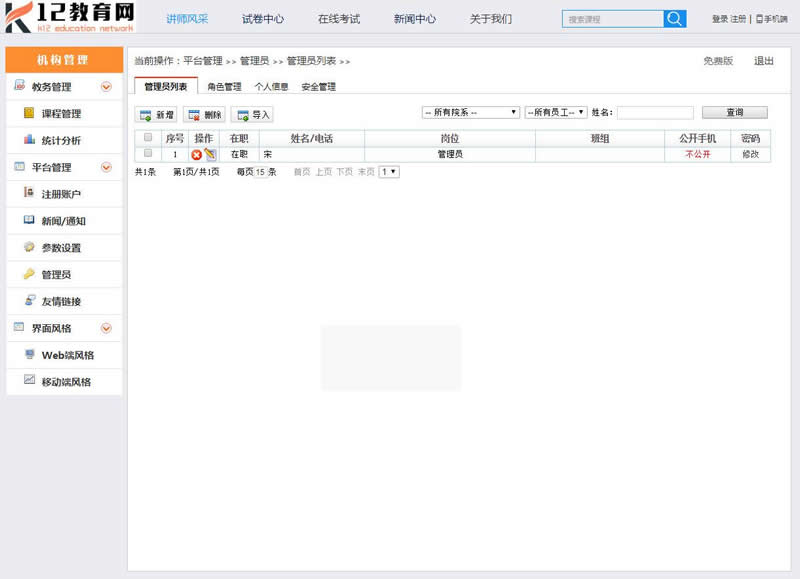The height and width of the screenshot is (579, 800).
Task: Collapse the 界面风格 section arrow
Action: pyautogui.click(x=106, y=328)
